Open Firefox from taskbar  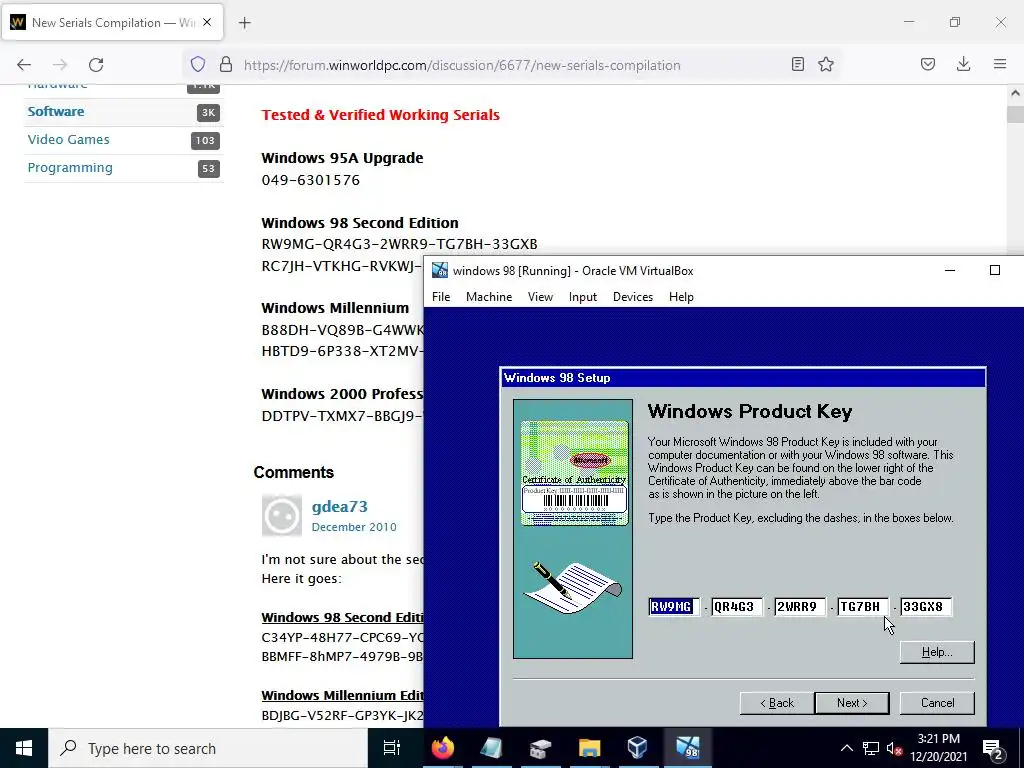pyautogui.click(x=443, y=748)
